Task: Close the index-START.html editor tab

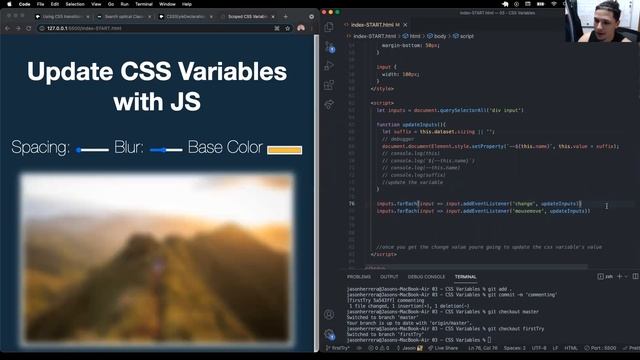Action: point(405,25)
